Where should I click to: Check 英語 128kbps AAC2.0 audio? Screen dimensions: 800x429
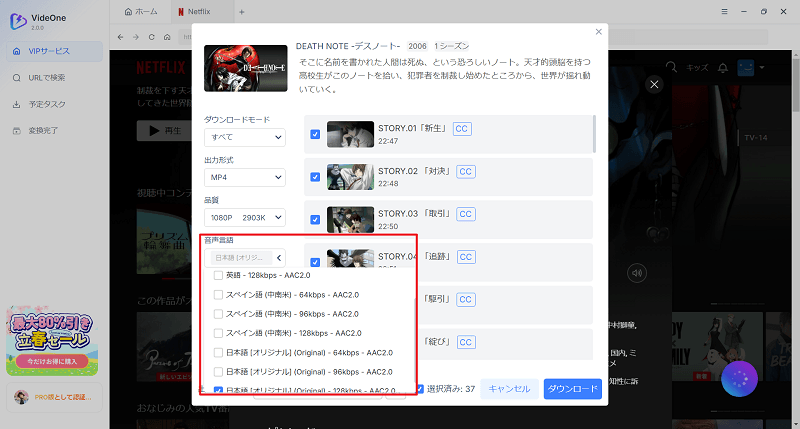point(218,275)
